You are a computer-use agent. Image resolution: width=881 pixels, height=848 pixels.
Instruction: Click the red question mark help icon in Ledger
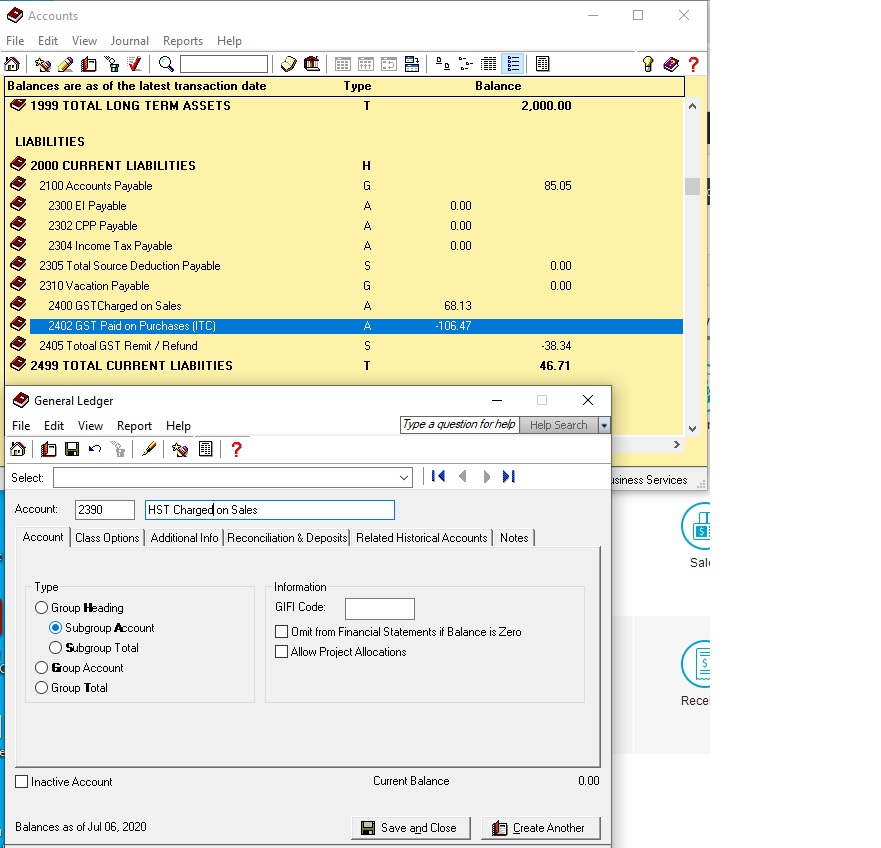point(237,449)
